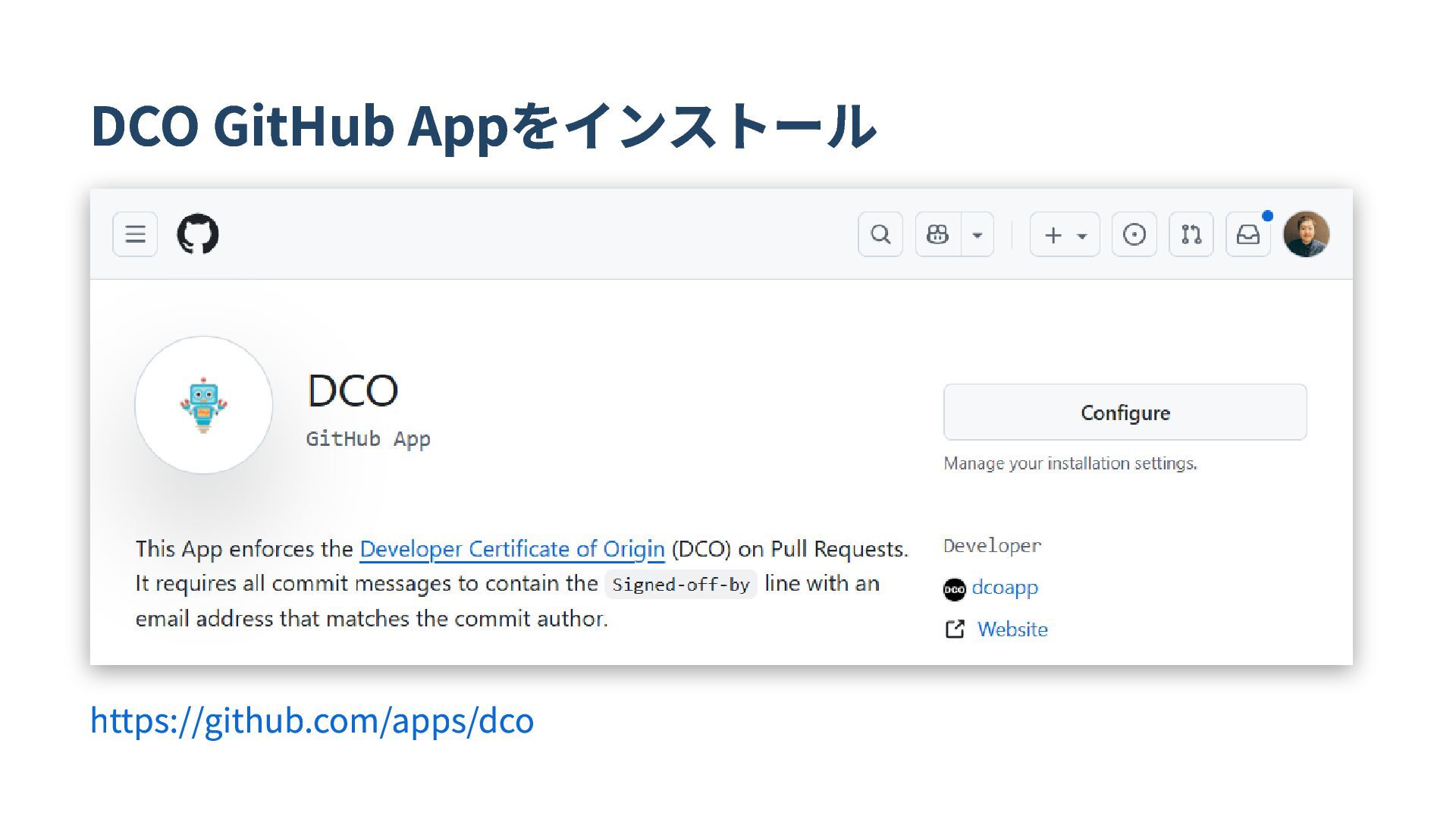Open the Issues circle-dot icon

[1134, 234]
